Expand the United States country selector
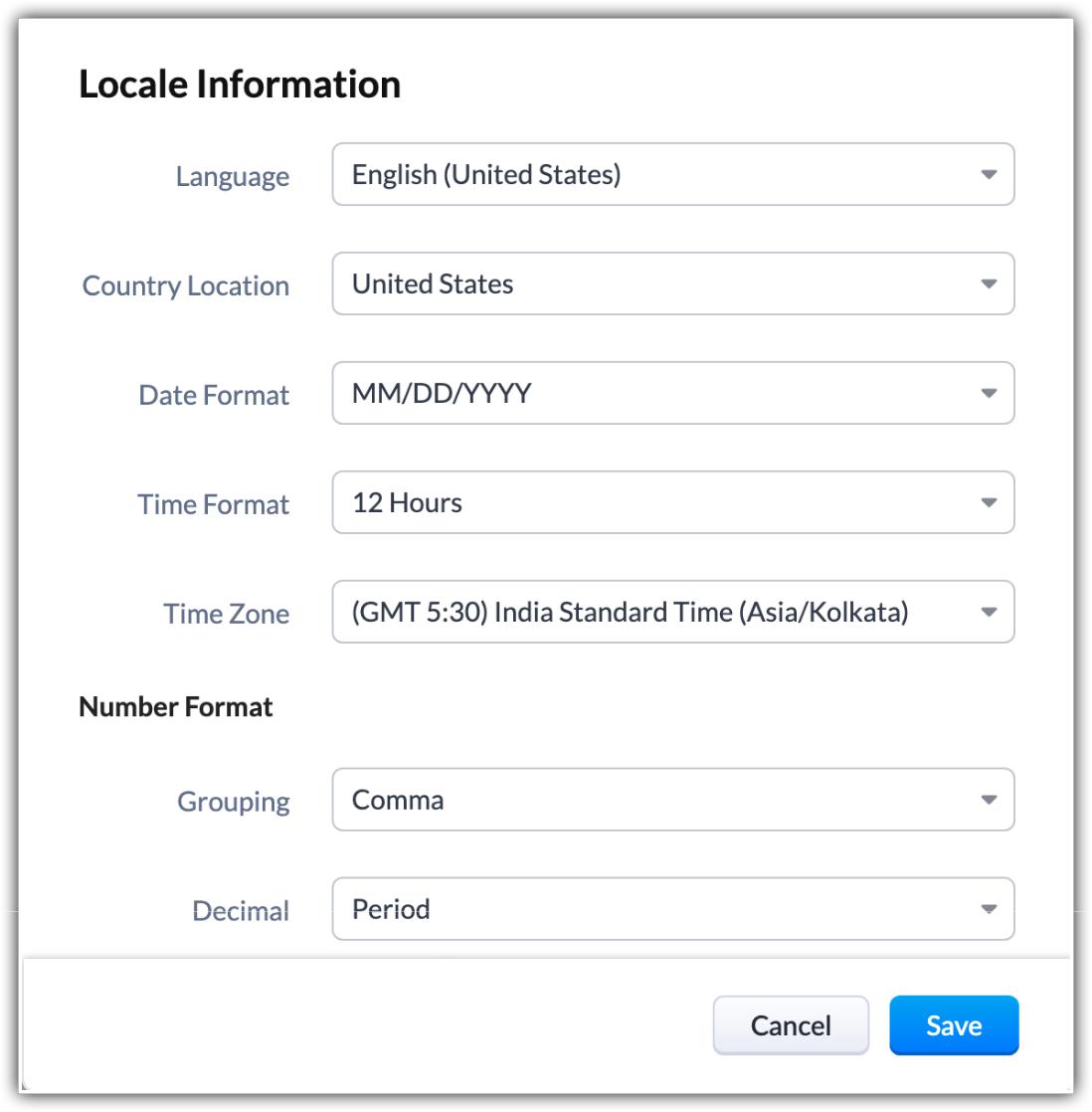The height and width of the screenshot is (1112, 1092). (x=673, y=283)
